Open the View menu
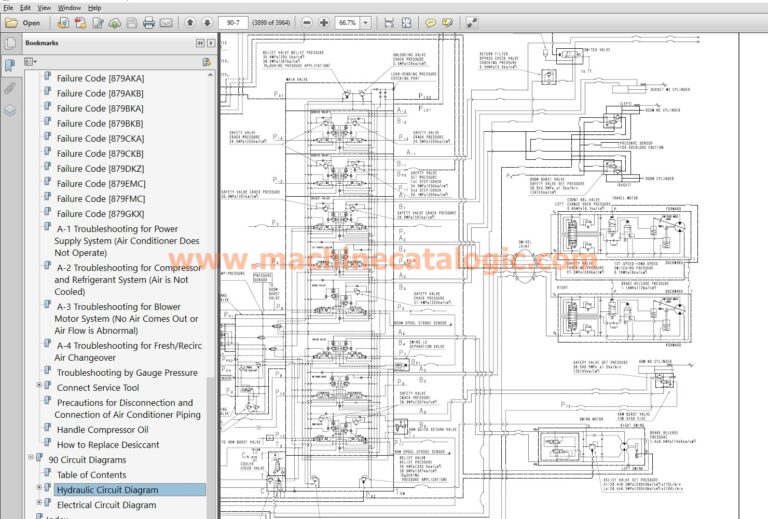Viewport: 768px width, 519px height. 44,8
